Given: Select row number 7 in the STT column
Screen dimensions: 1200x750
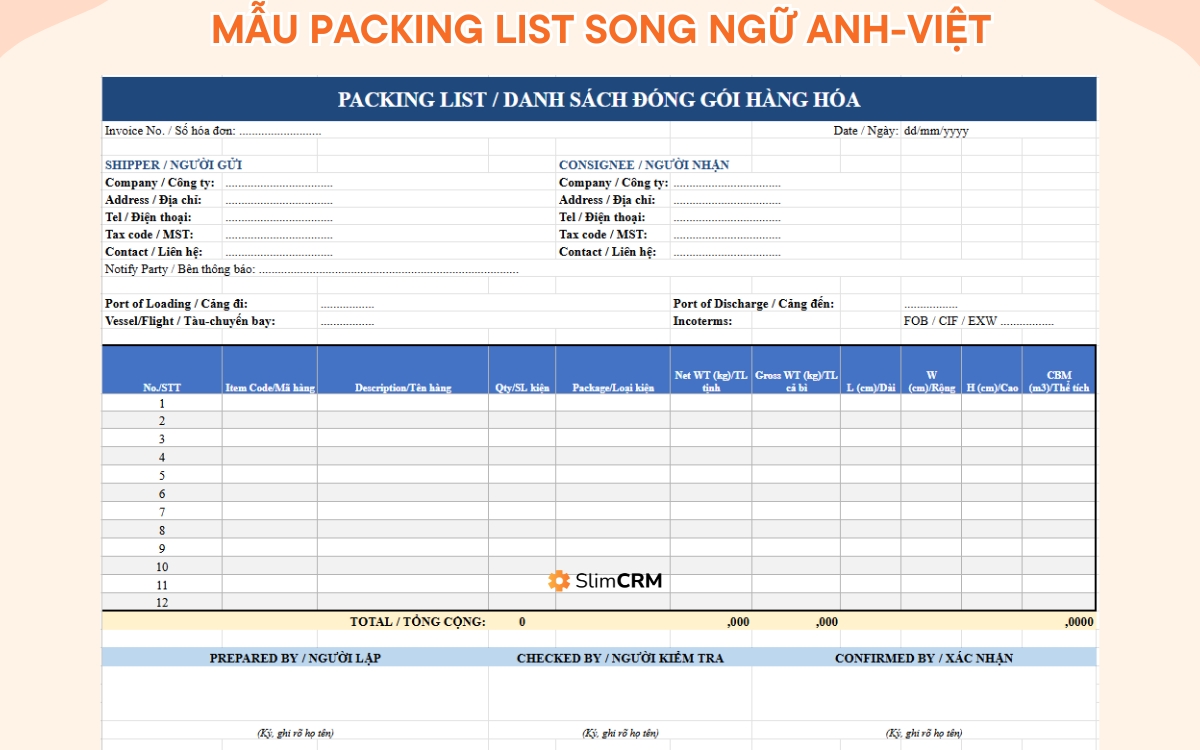Looking at the screenshot, I should tap(162, 512).
